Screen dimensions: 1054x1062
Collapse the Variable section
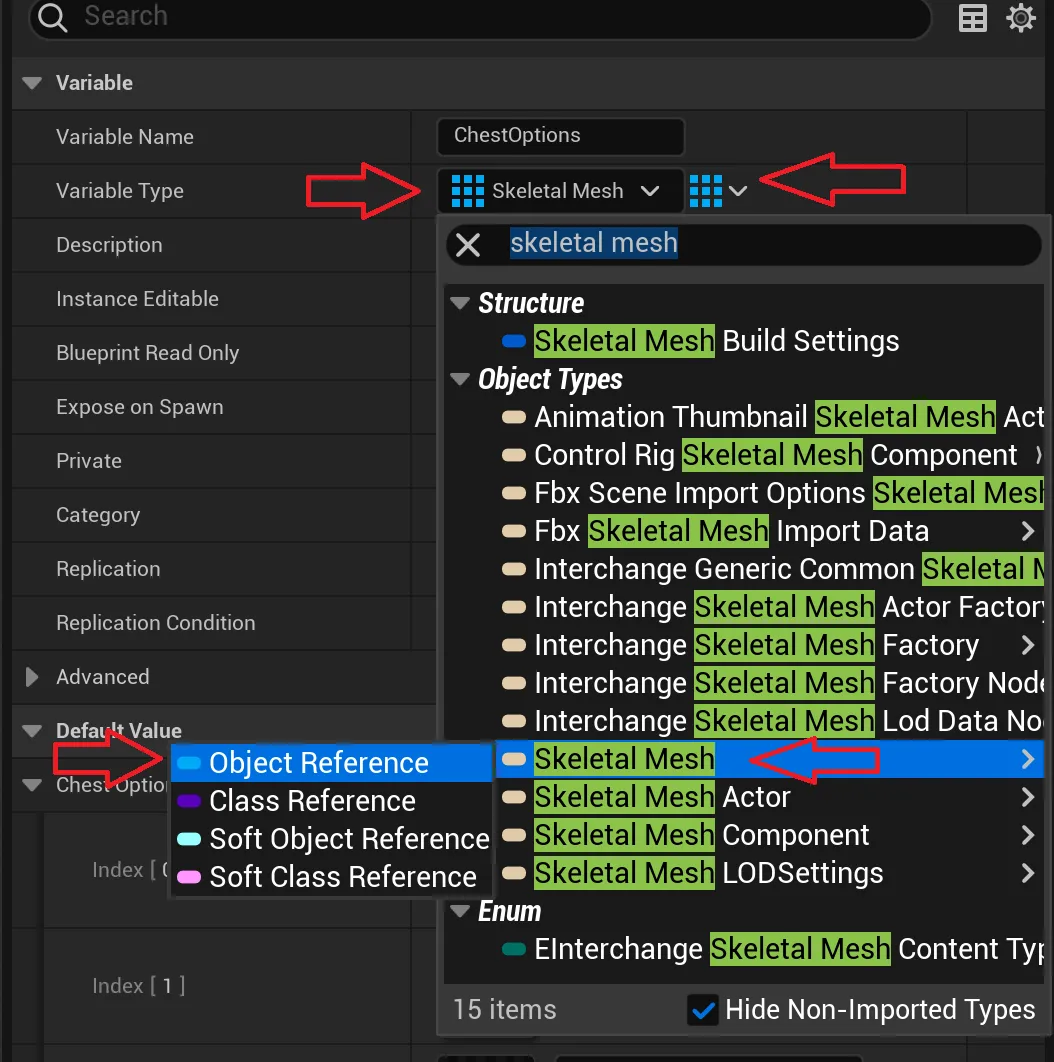32,83
